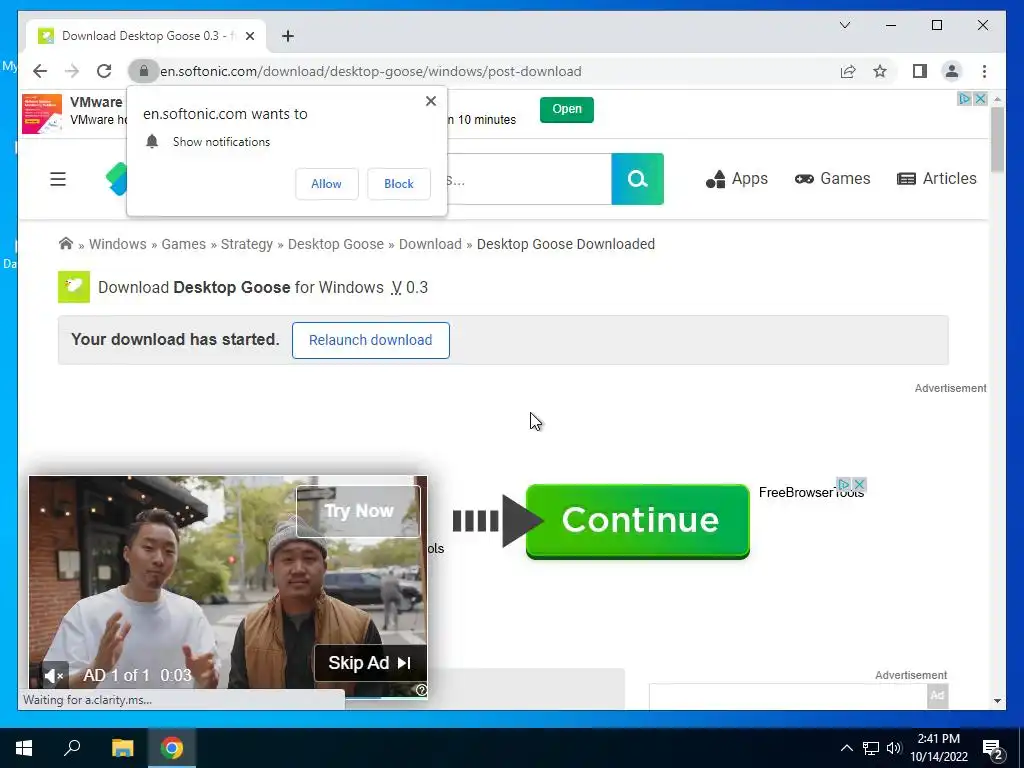Follow the Desktop Goose breadcrumb link
Screen dimensions: 1024x768
336,244
